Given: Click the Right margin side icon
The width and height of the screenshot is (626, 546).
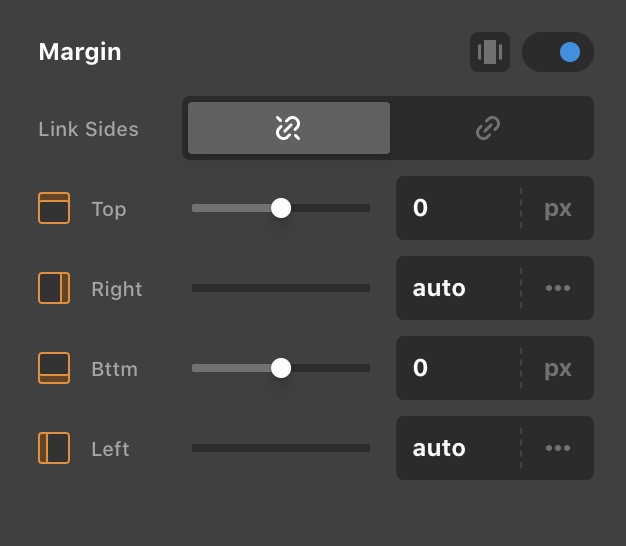Looking at the screenshot, I should (x=54, y=288).
